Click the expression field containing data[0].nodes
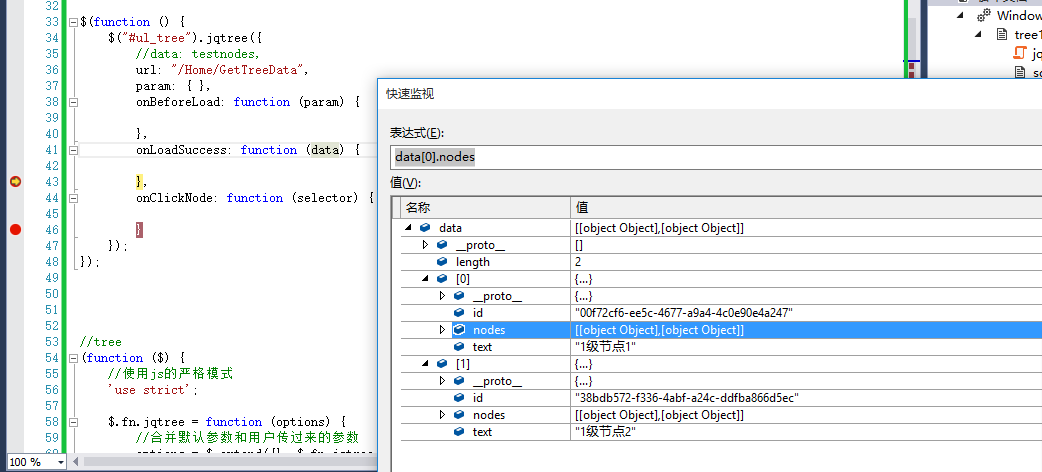The width and height of the screenshot is (1042, 472). [716, 158]
